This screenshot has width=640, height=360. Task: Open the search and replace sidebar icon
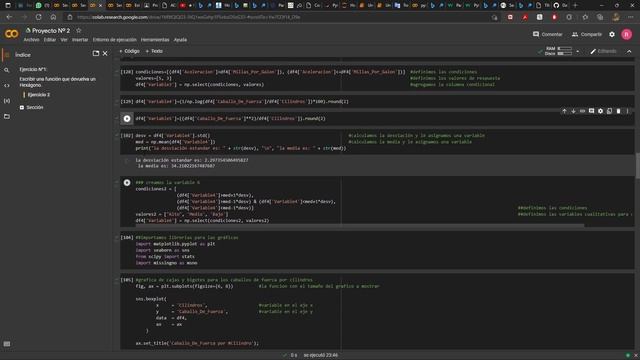coord(7,70)
